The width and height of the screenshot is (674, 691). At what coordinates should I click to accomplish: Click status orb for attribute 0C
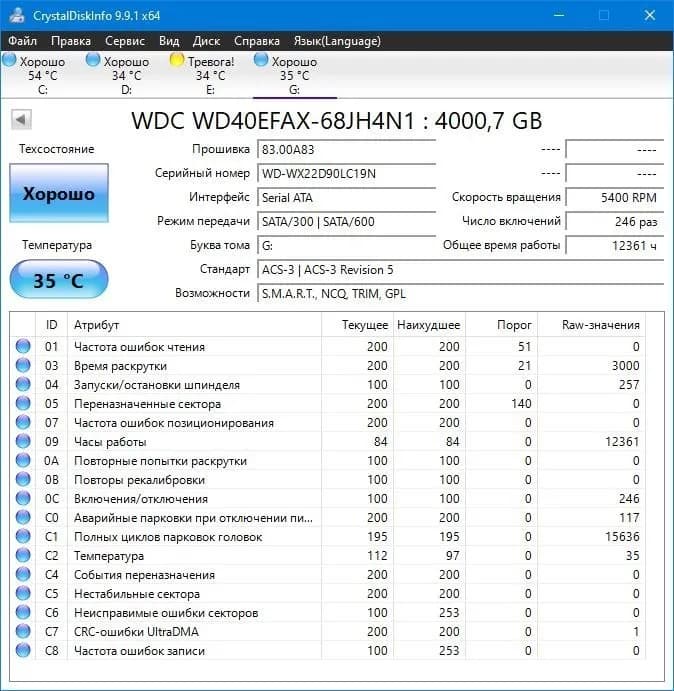[x=23, y=498]
